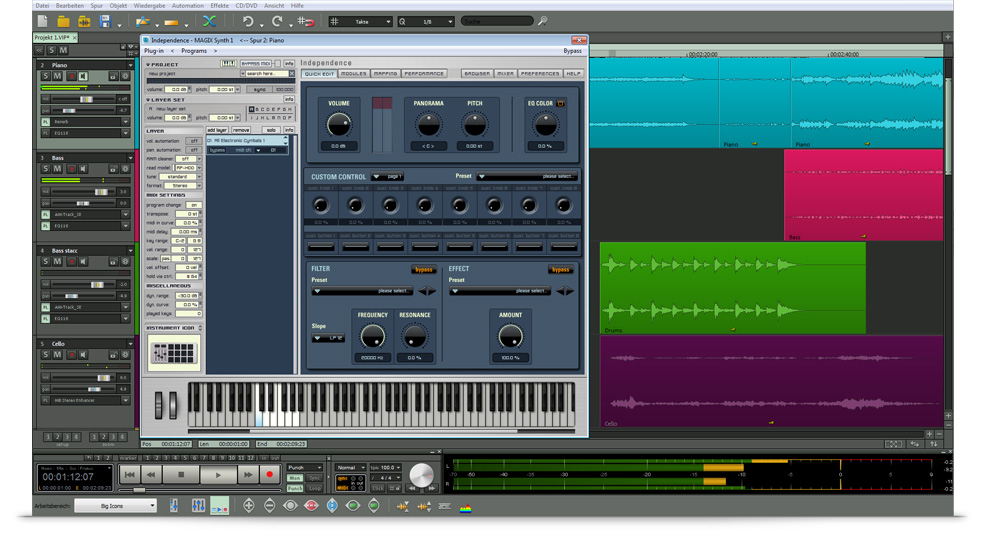Open a project with the yellow folder icon
982x535 pixels.
click(x=63, y=21)
